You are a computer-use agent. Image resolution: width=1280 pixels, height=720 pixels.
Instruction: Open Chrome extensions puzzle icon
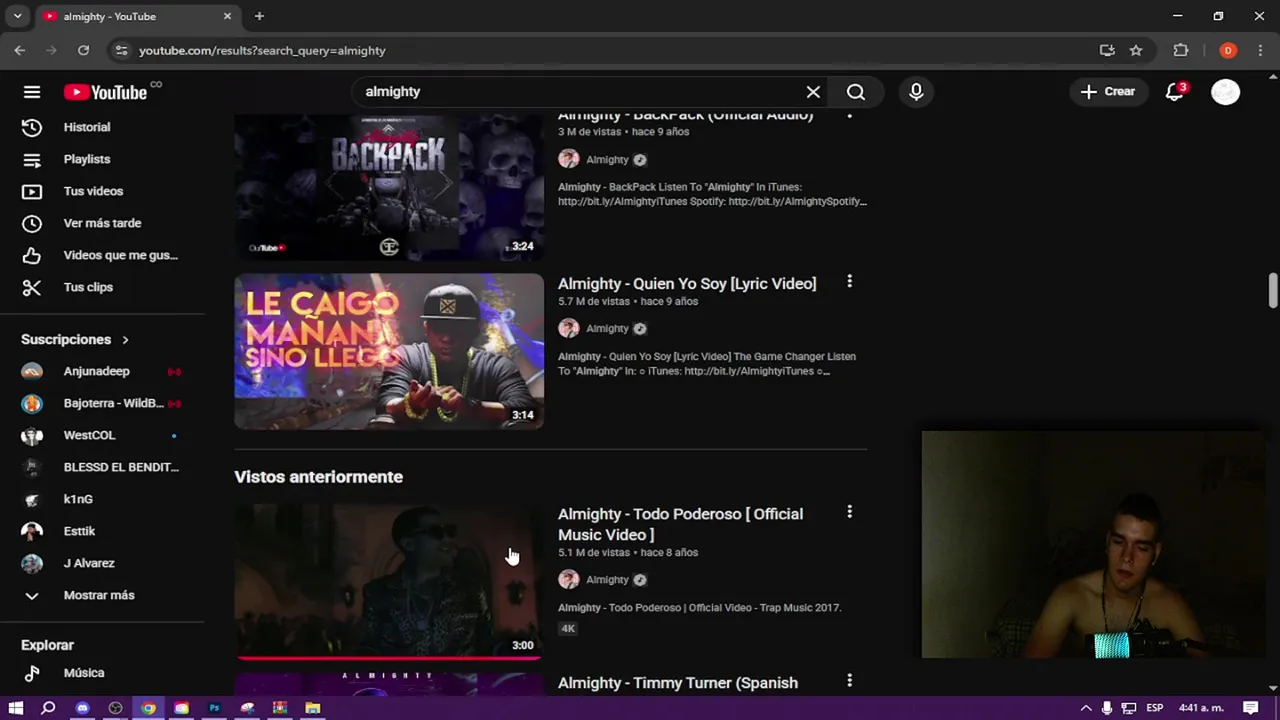[1181, 50]
